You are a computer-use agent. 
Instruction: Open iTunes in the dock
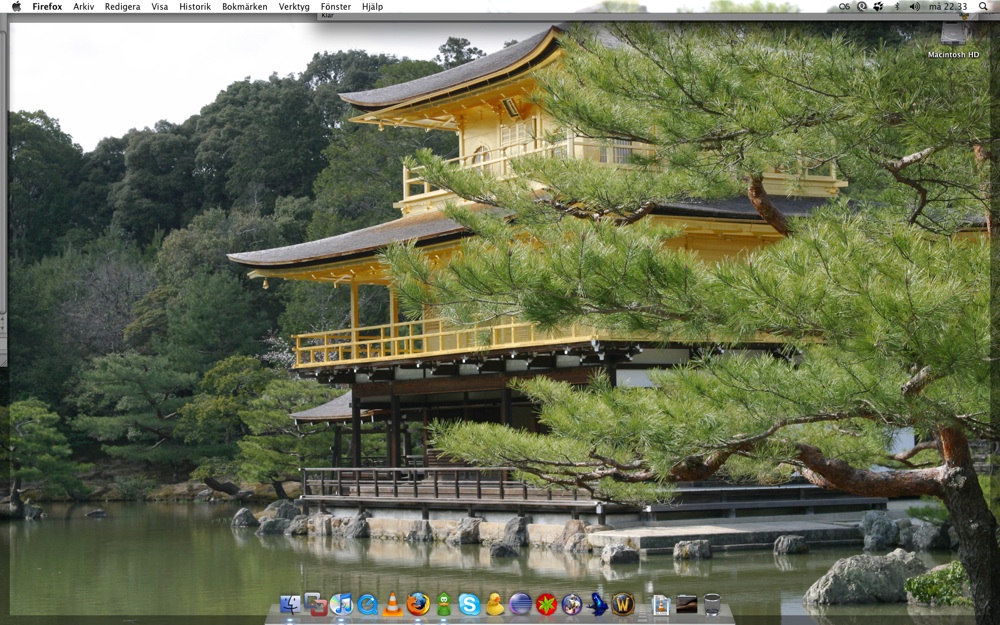(341, 603)
